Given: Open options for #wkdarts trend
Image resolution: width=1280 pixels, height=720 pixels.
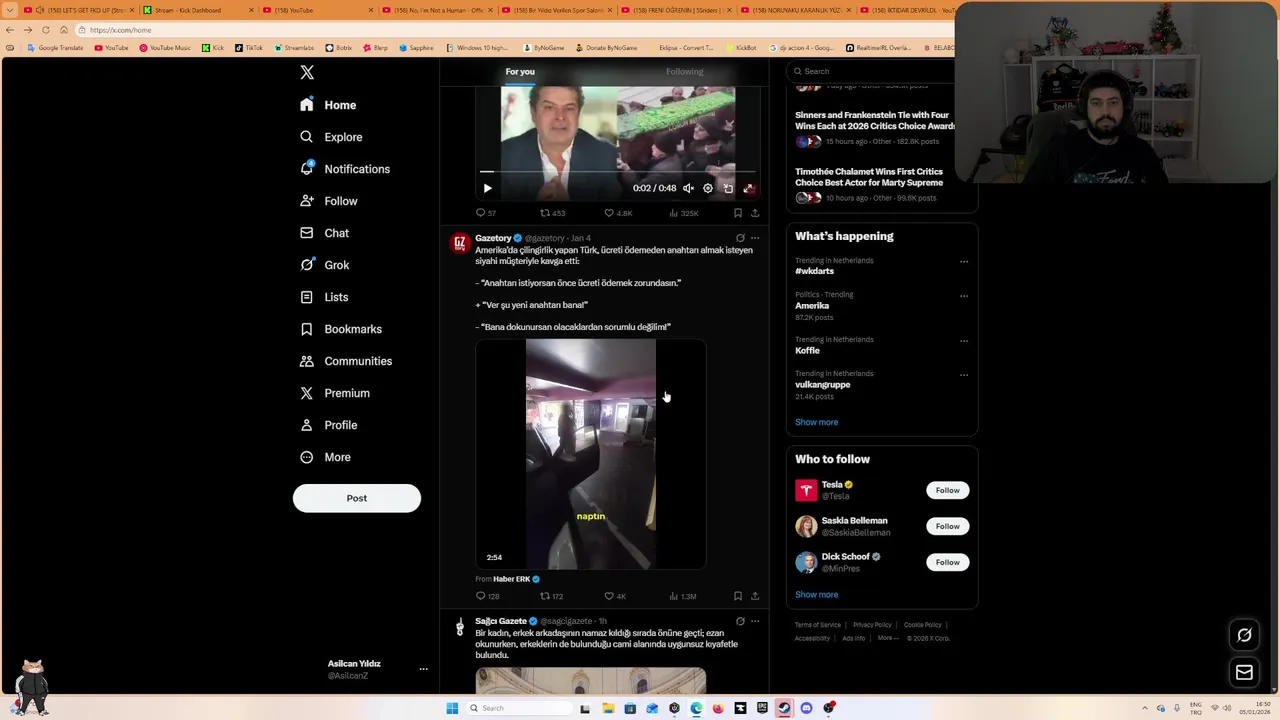Looking at the screenshot, I should point(964,262).
